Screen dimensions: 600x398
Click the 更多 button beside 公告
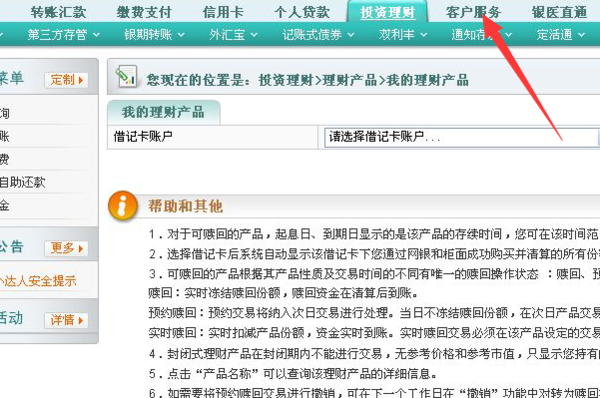67,248
